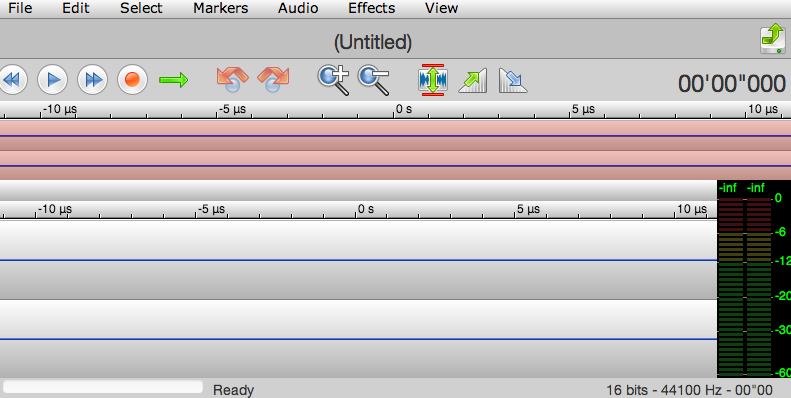The image size is (791, 398).
Task: Click the upper channel of the main waveform
Action: pos(358,260)
